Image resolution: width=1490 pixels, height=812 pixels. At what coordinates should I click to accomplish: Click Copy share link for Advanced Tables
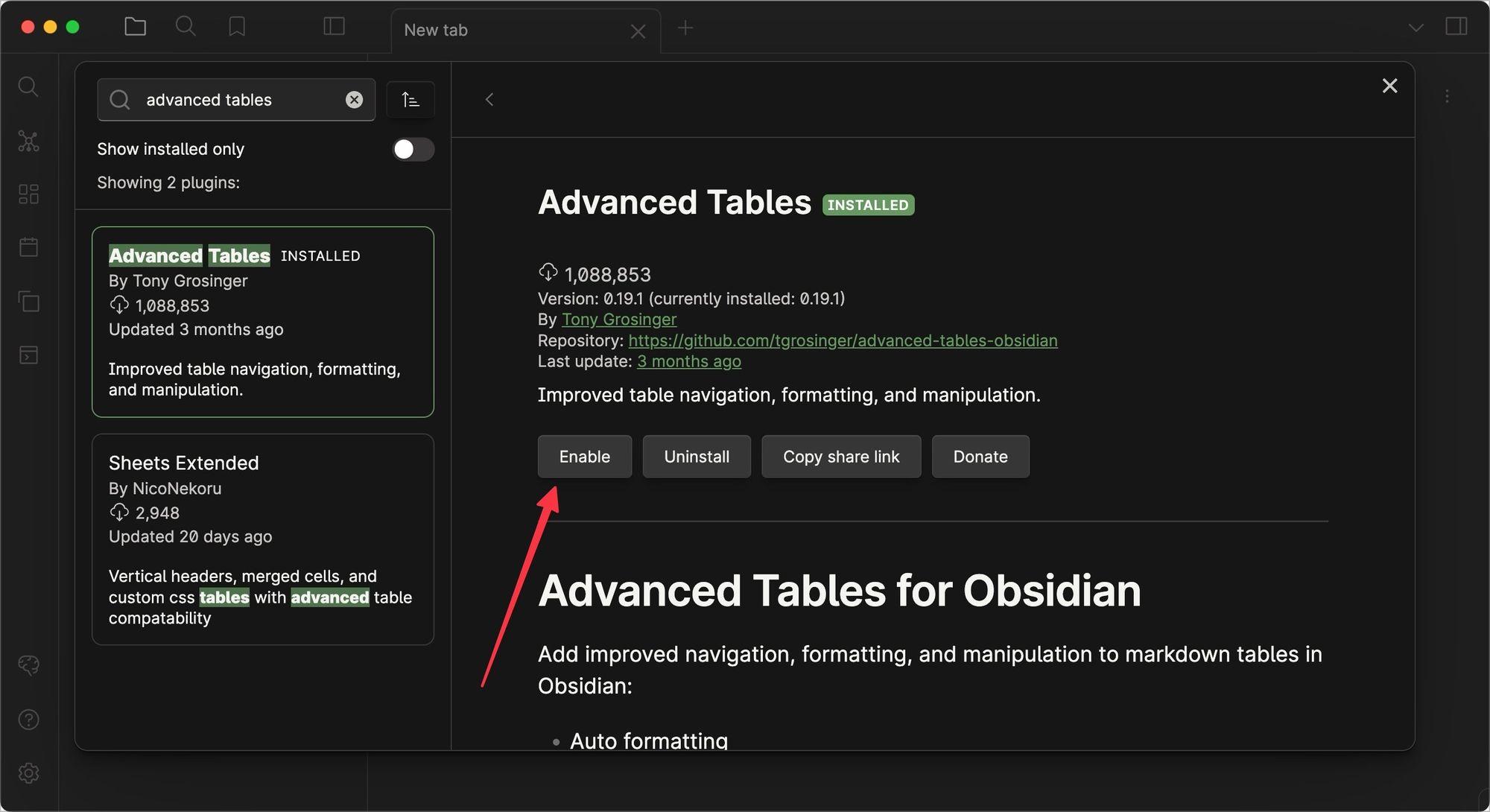pyautogui.click(x=841, y=456)
